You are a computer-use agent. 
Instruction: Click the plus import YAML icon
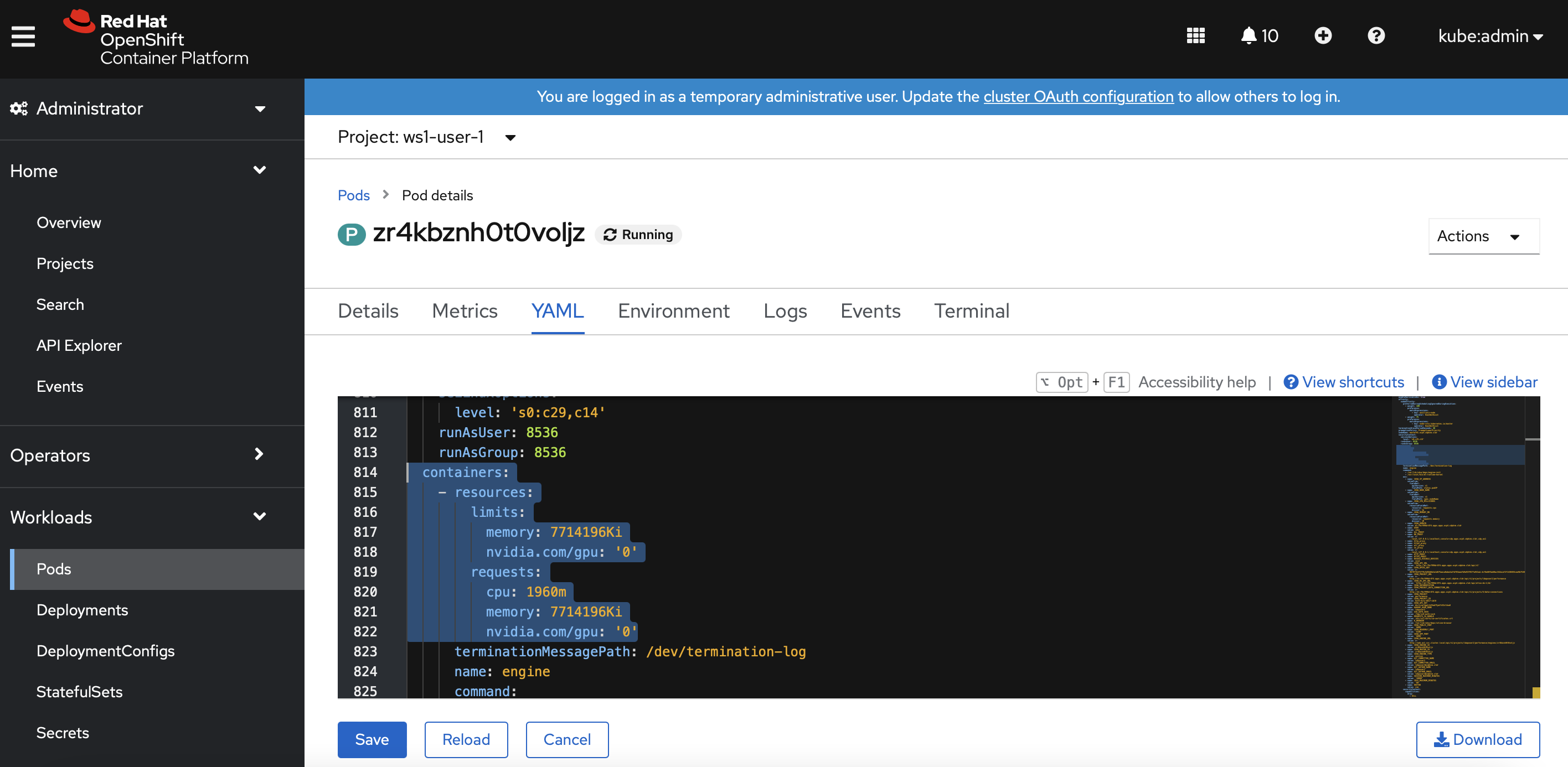click(x=1323, y=36)
